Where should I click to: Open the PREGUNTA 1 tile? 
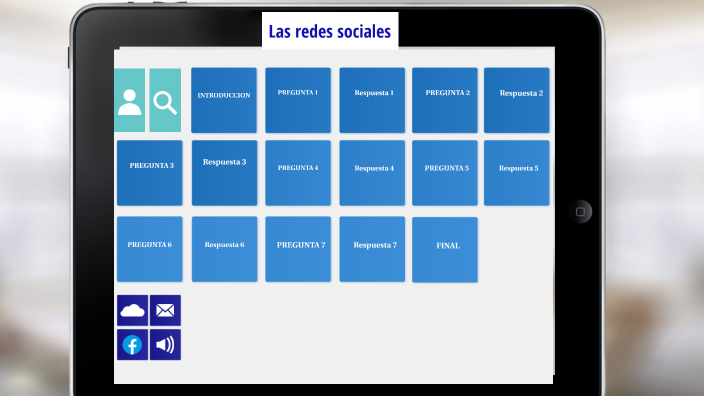[x=298, y=100]
